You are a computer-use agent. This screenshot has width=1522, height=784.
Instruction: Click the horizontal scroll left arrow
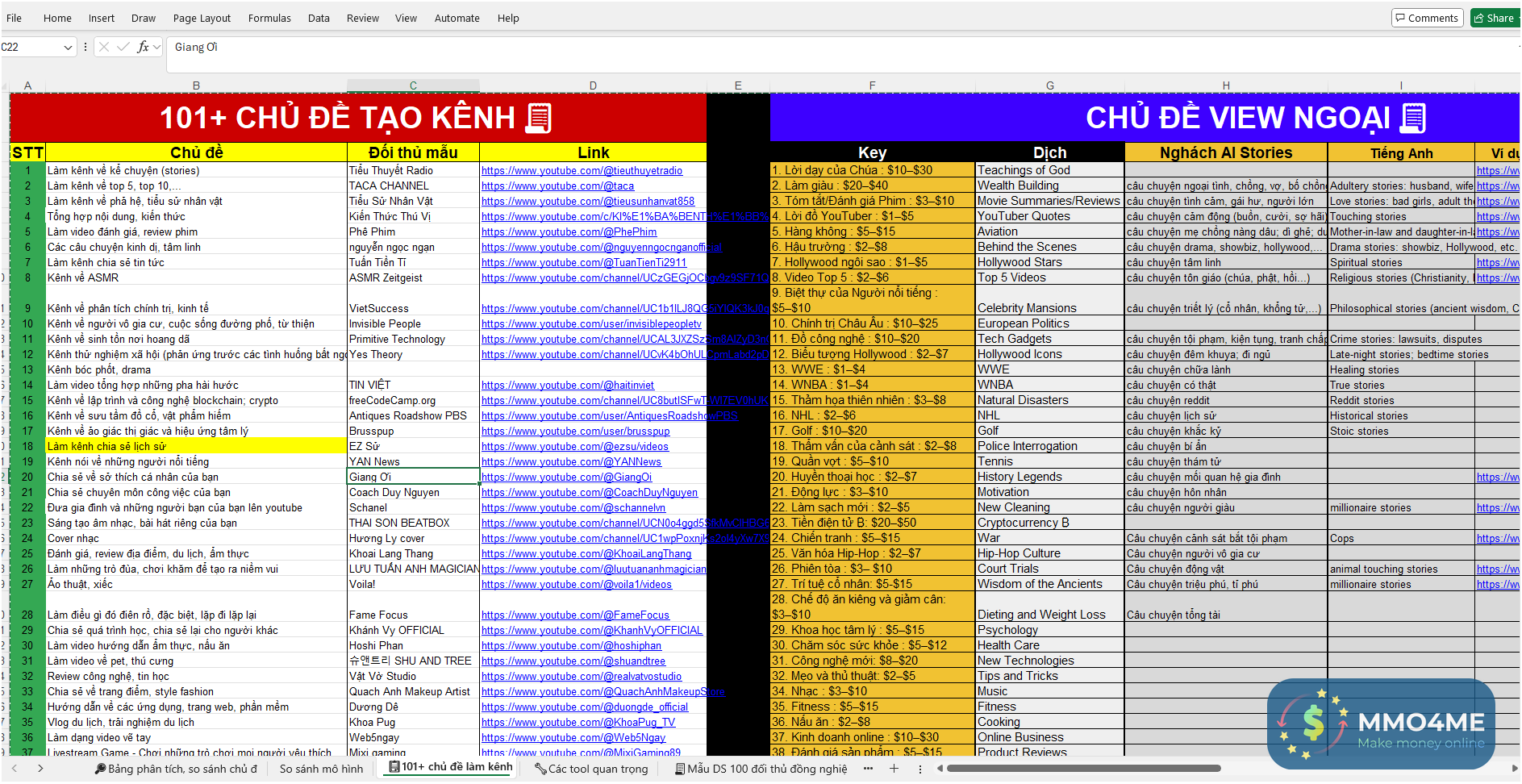pyautogui.click(x=939, y=769)
